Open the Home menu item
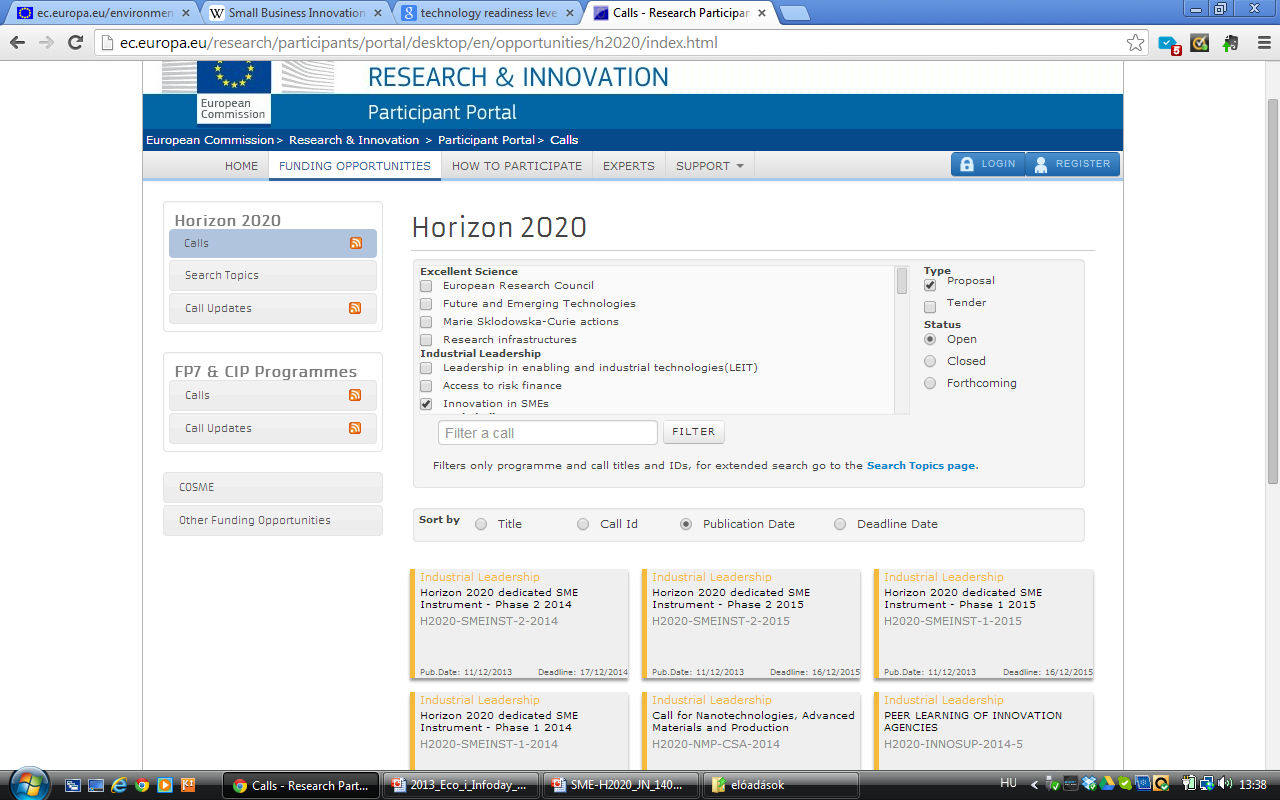Image resolution: width=1280 pixels, height=800 pixels. [x=241, y=166]
